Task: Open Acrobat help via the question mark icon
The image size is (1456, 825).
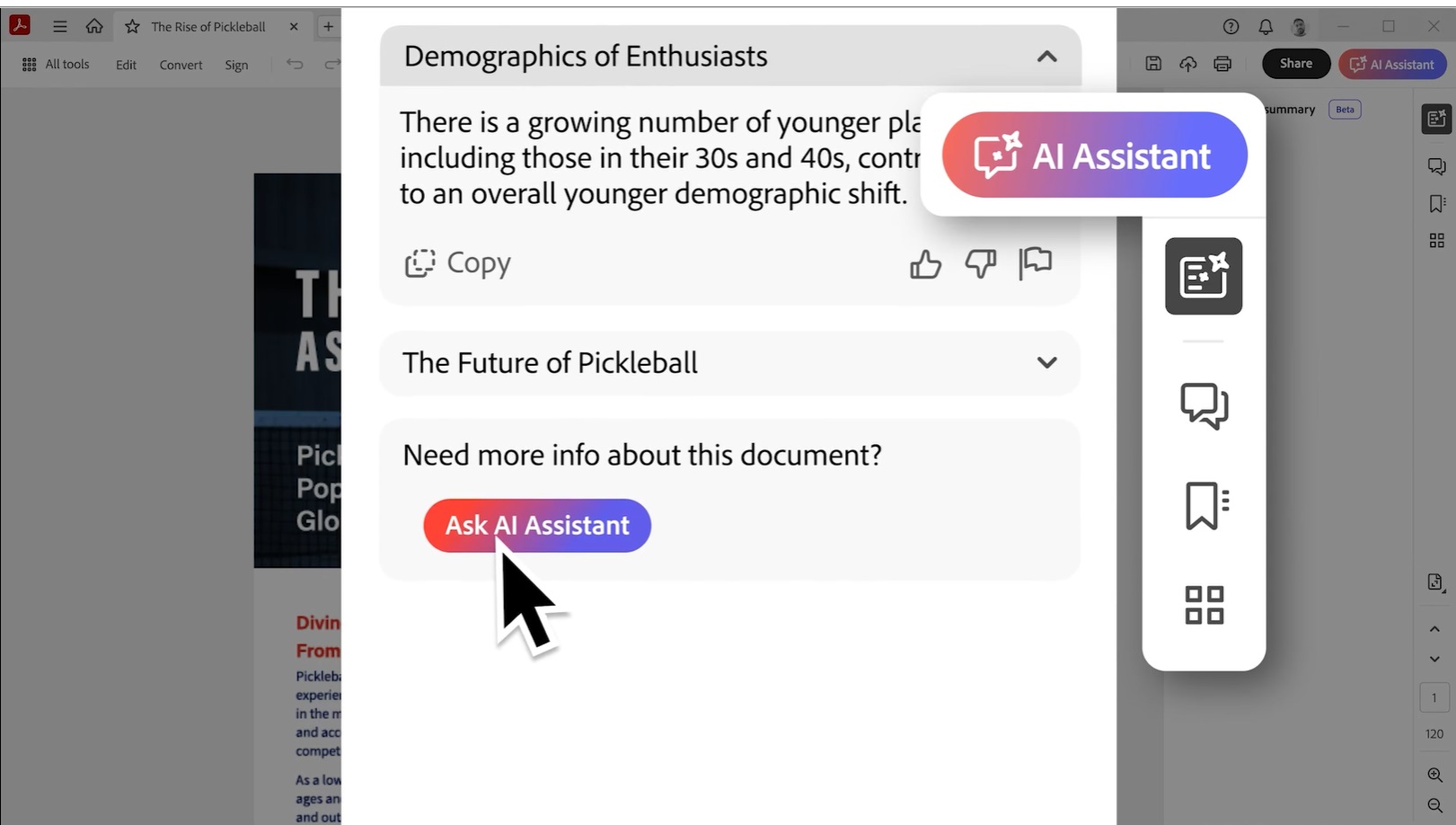Action: coord(1230,26)
